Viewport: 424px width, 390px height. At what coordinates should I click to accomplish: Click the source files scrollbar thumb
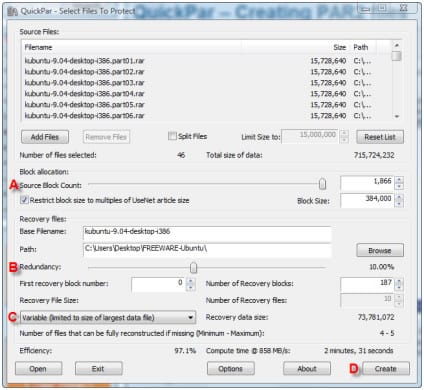pyautogui.click(x=397, y=56)
